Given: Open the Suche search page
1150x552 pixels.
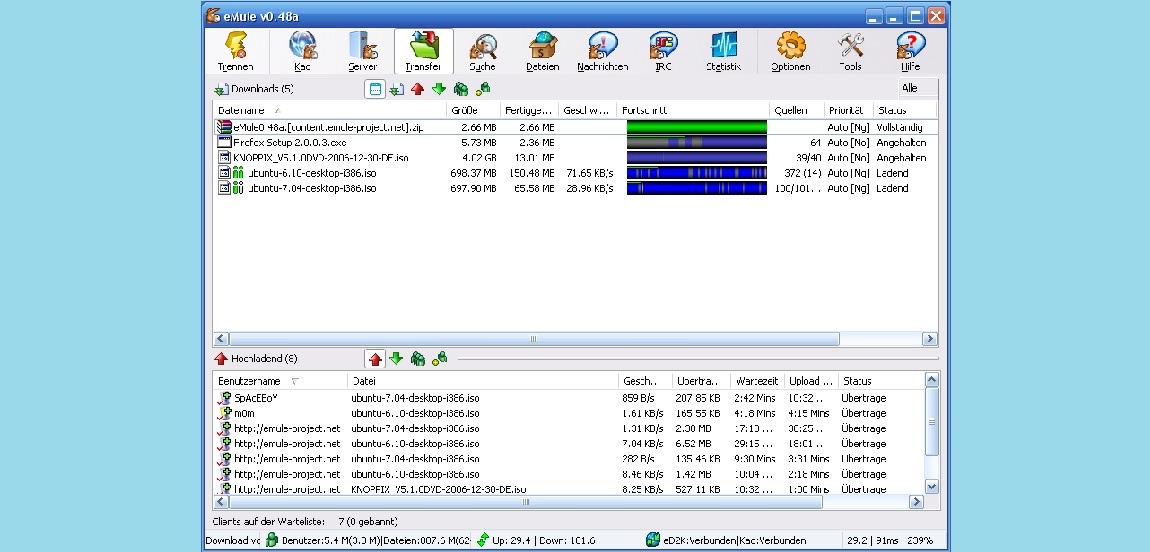Looking at the screenshot, I should (x=483, y=52).
